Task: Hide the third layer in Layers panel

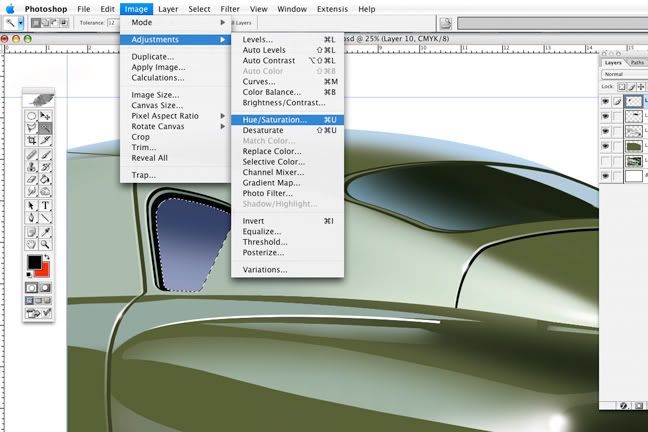Action: point(605,131)
